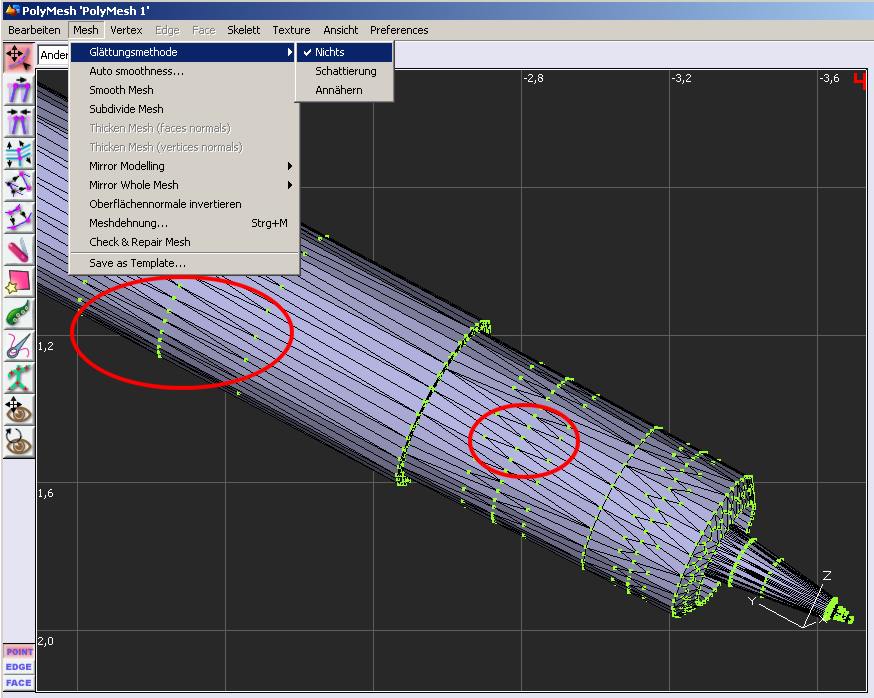This screenshot has width=874, height=698.
Task: Select the pocket knife cut tool
Action: click(18, 250)
